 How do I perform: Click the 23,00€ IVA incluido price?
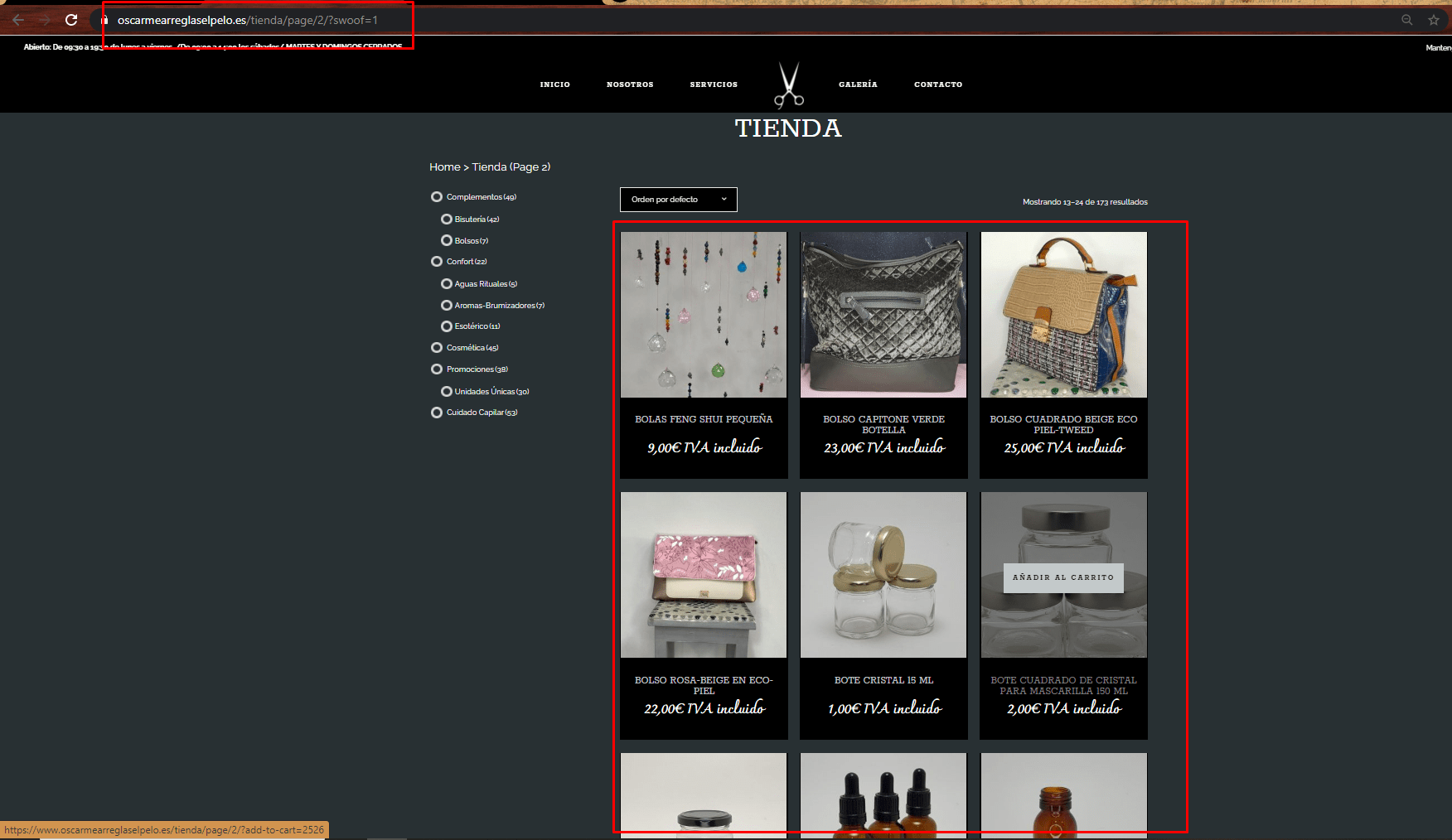[884, 447]
